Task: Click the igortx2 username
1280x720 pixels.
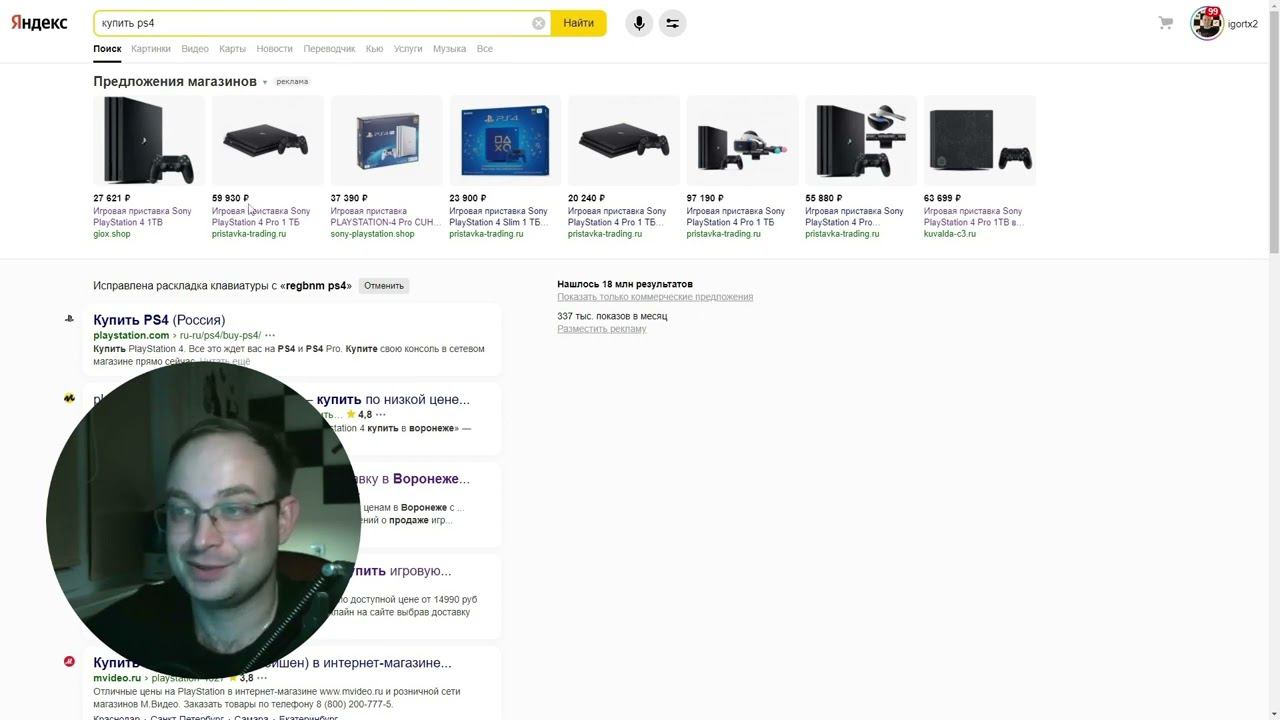Action: (x=1243, y=24)
